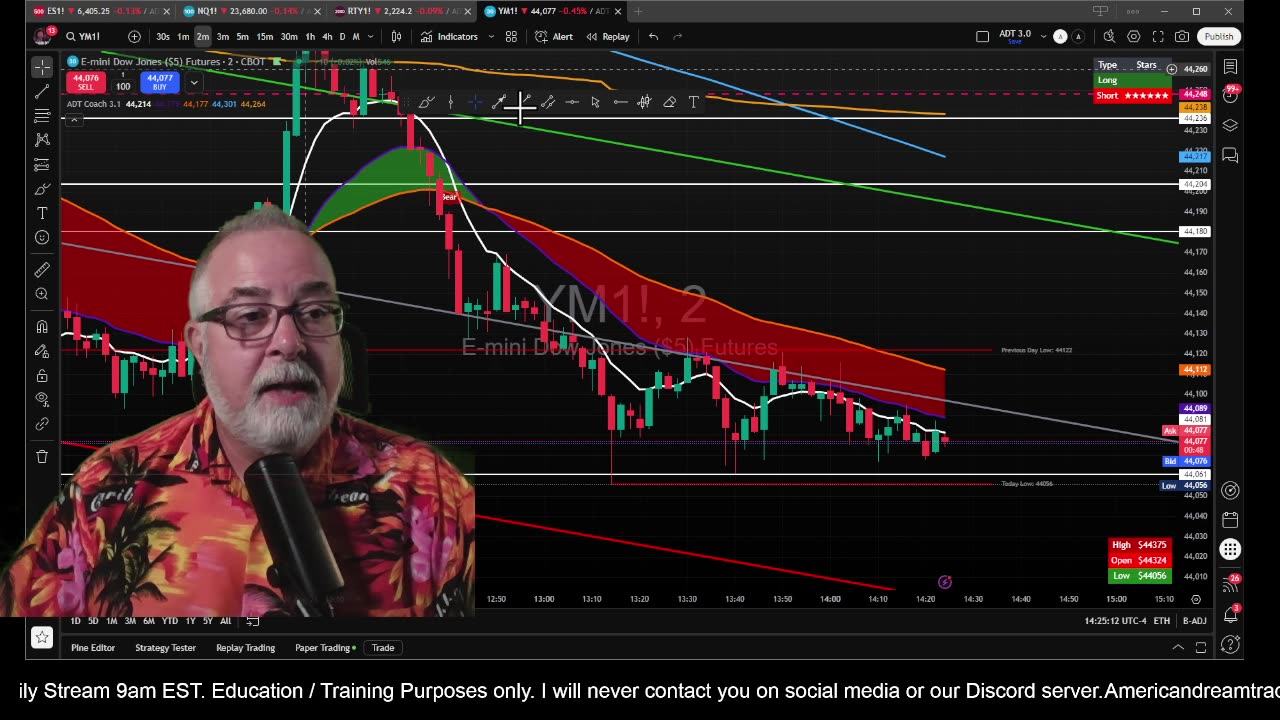Take a chart snapshot with camera icon
This screenshot has width=1280, height=720.
[1182, 37]
